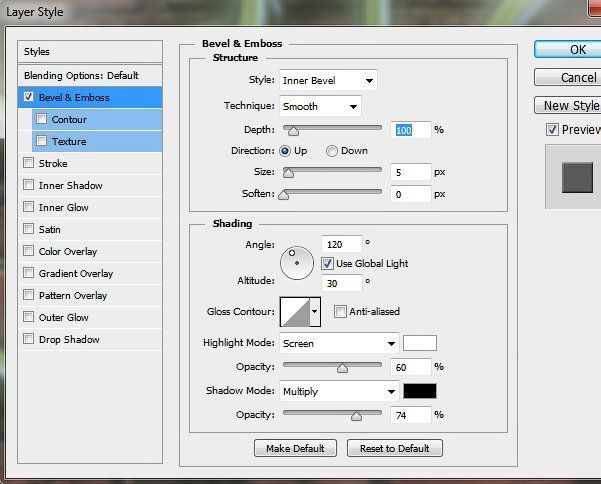This screenshot has height=484, width=601.
Task: Click the Reset to Default button
Action: coord(394,448)
